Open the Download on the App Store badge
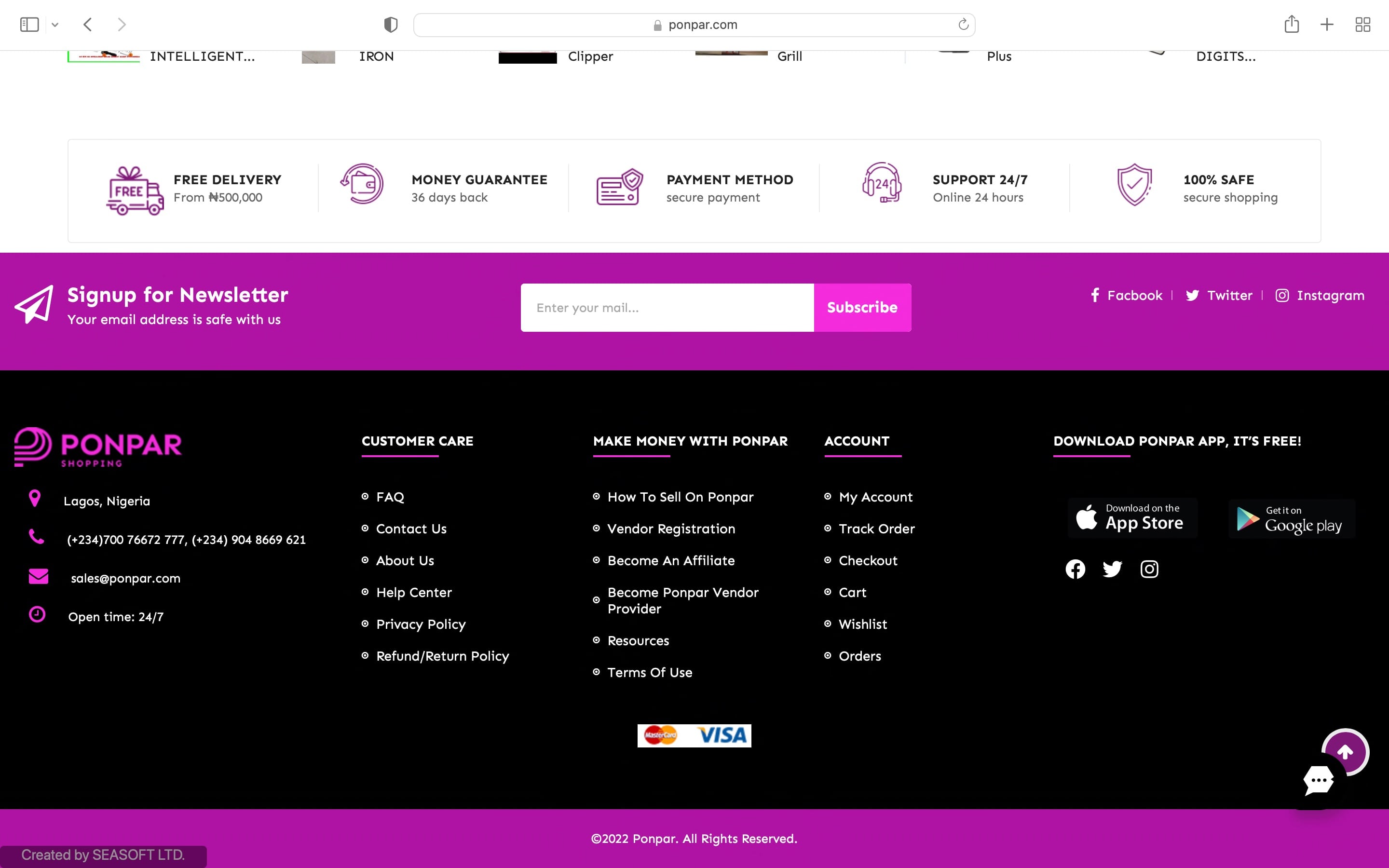 tap(1132, 518)
